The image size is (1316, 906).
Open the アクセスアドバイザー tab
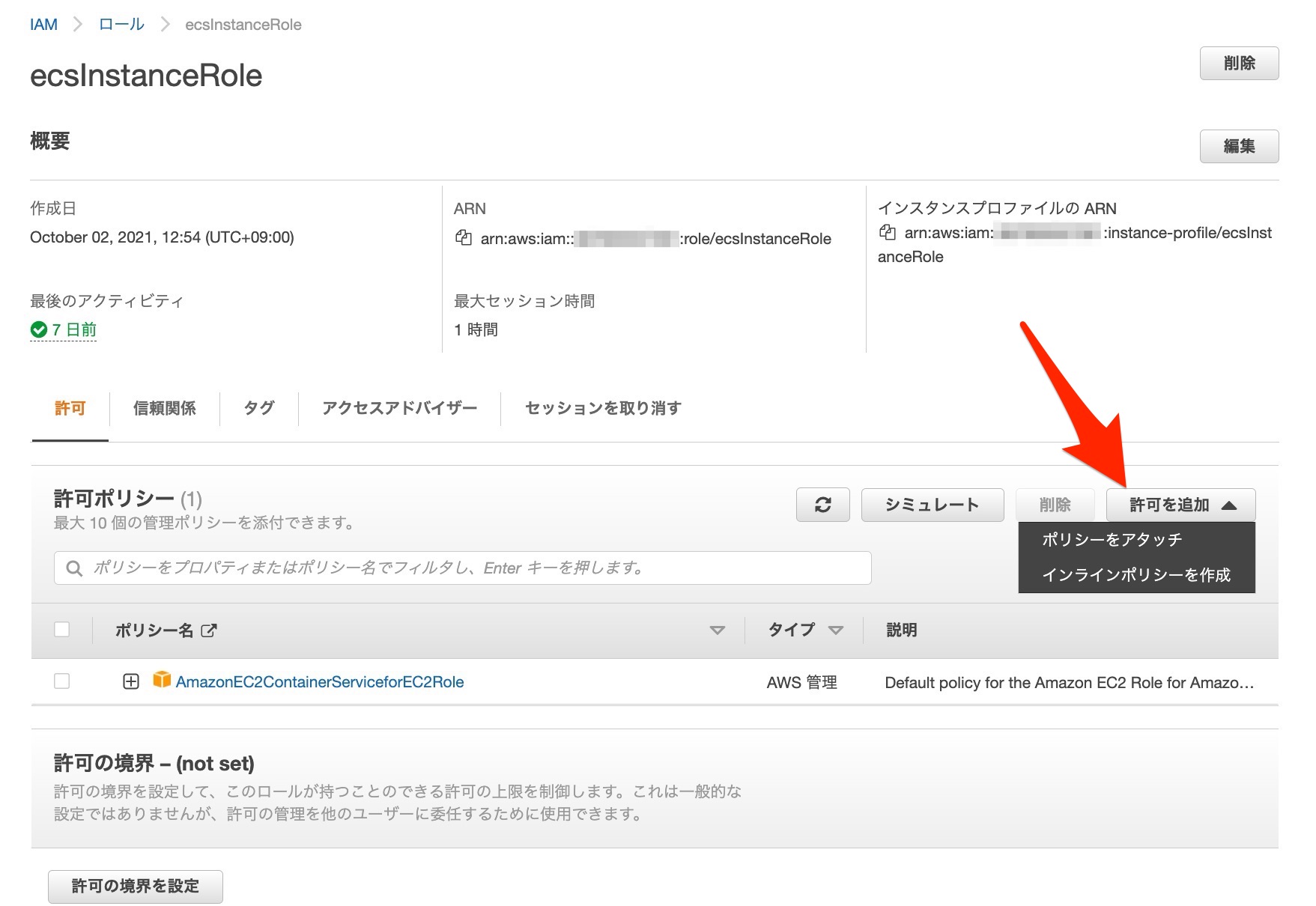pyautogui.click(x=398, y=408)
